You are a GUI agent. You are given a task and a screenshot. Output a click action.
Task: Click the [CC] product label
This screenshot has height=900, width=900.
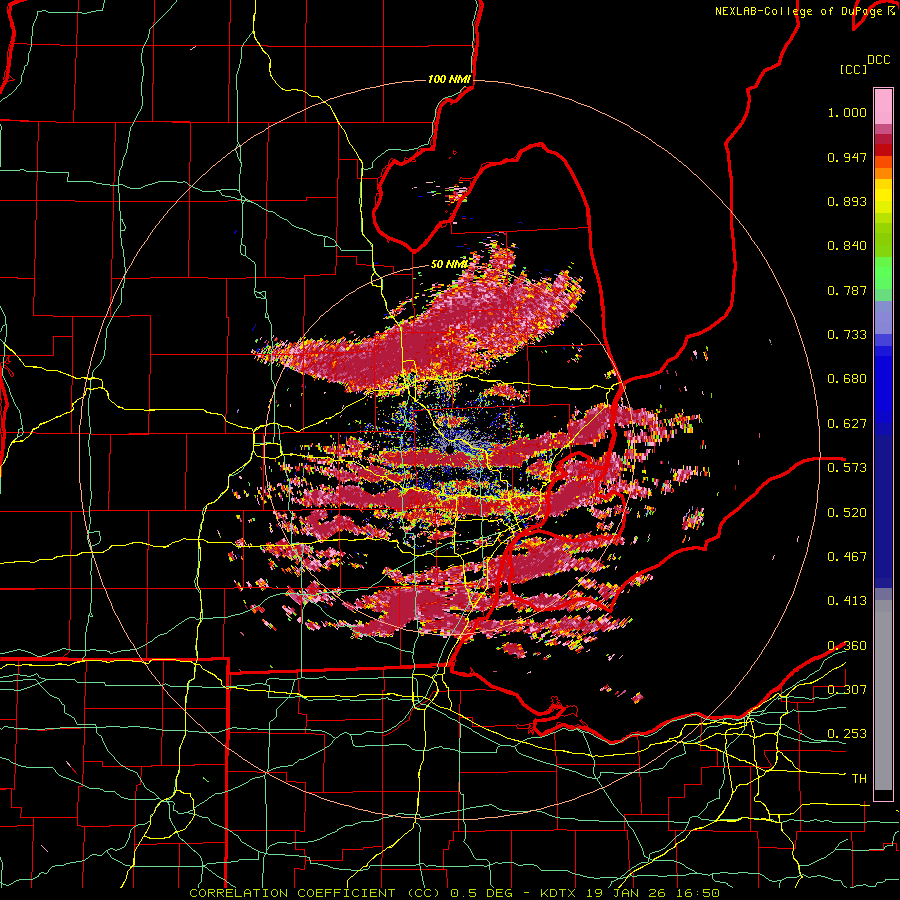(854, 69)
